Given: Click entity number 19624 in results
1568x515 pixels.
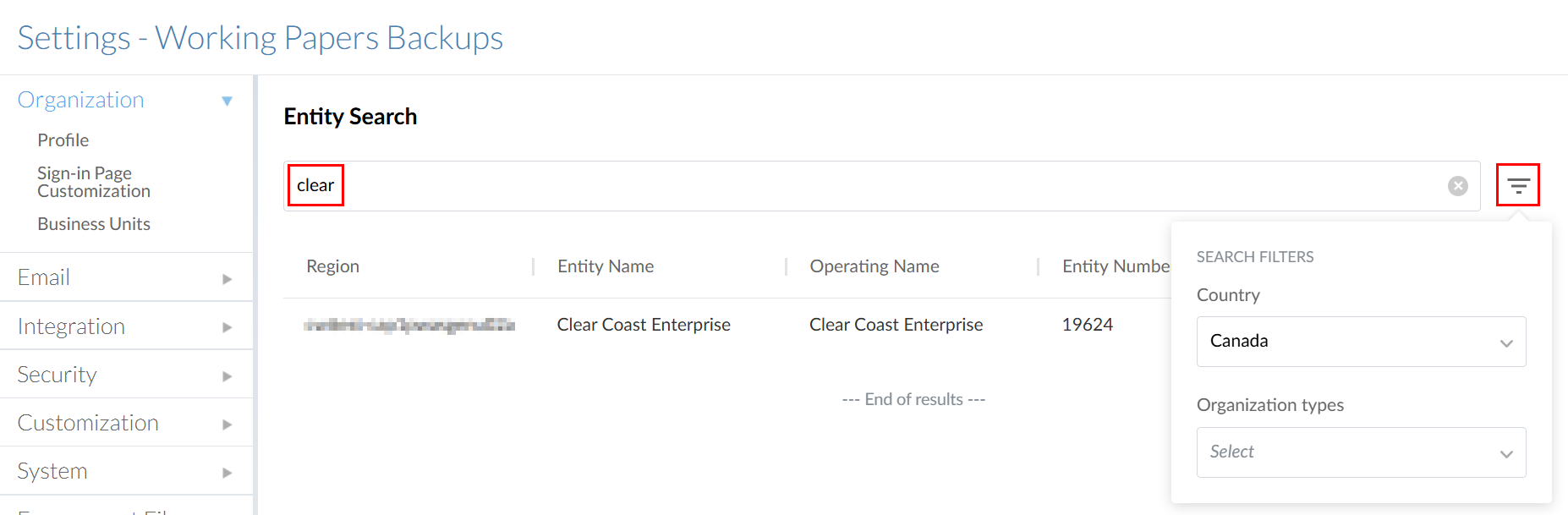Looking at the screenshot, I should tap(1087, 325).
